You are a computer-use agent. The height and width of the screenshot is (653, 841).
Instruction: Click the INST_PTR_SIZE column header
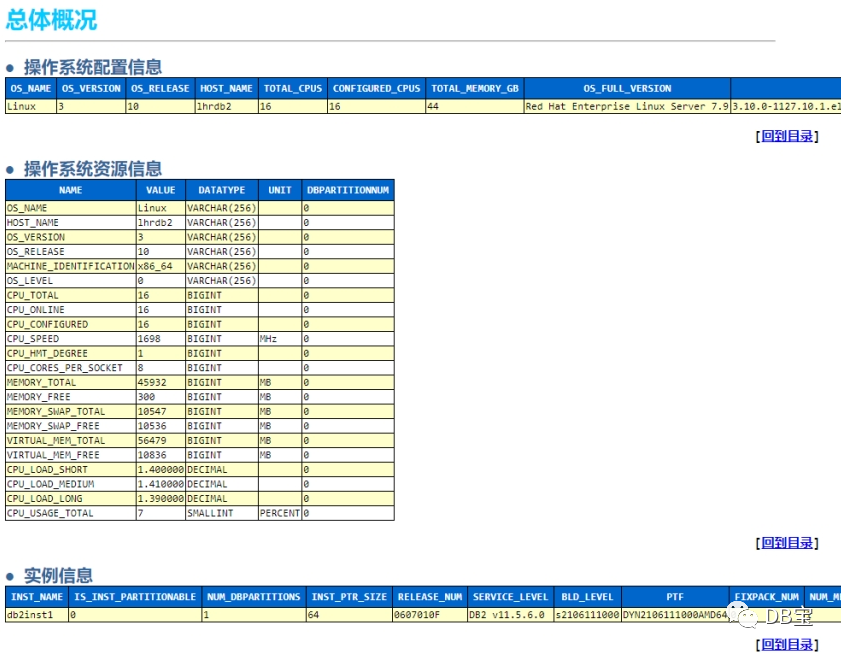[349, 597]
